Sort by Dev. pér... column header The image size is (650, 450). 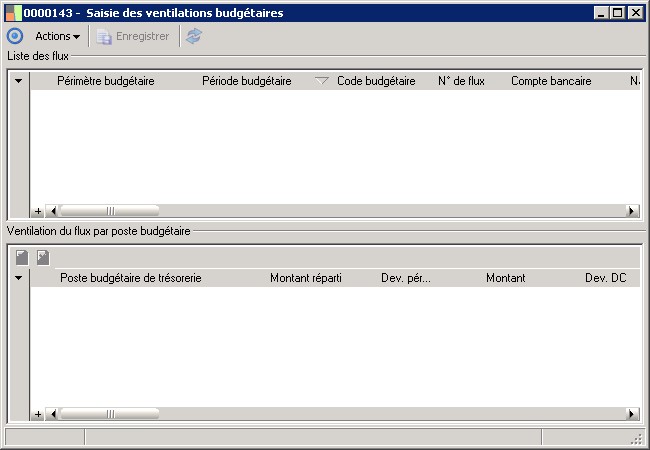tap(406, 278)
